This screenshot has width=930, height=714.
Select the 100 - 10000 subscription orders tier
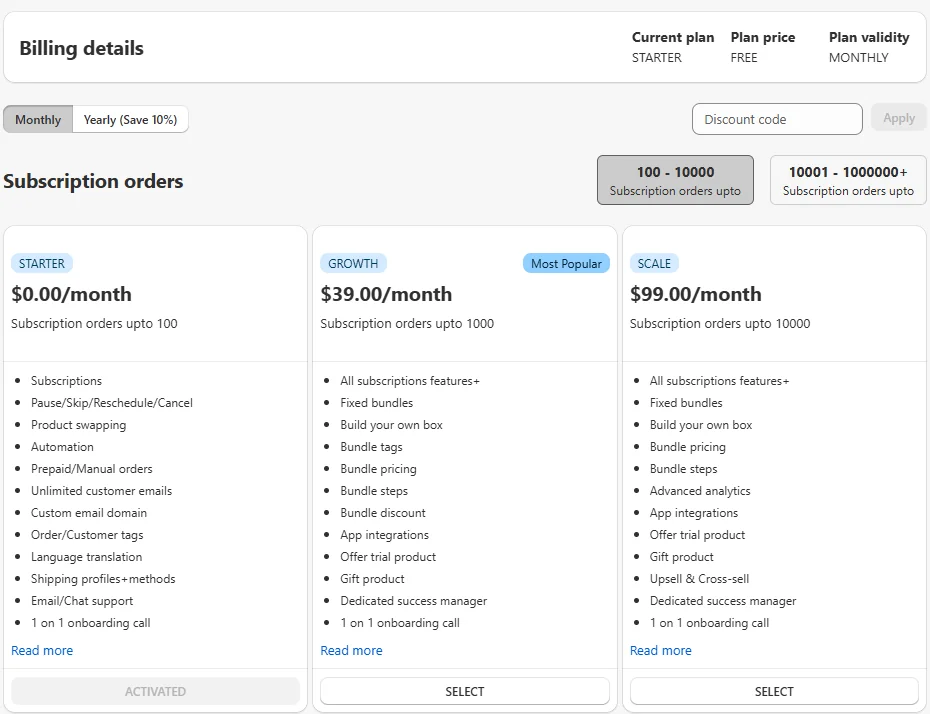click(x=675, y=180)
